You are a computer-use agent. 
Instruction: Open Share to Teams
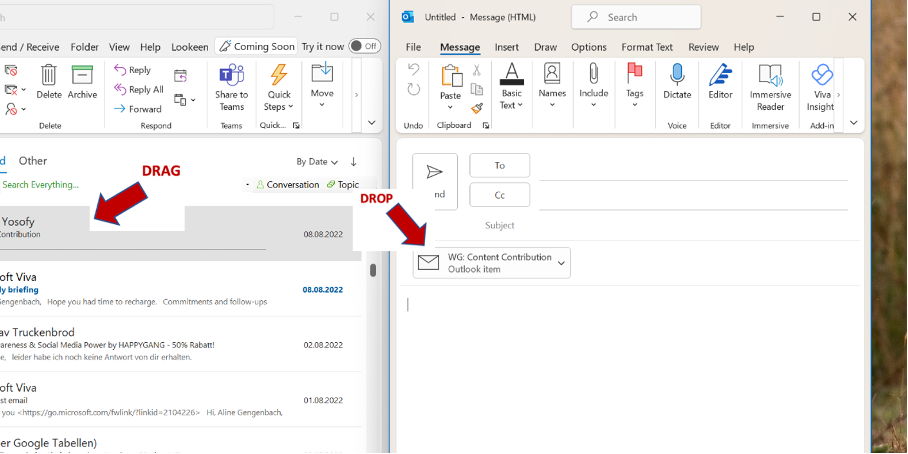231,76
